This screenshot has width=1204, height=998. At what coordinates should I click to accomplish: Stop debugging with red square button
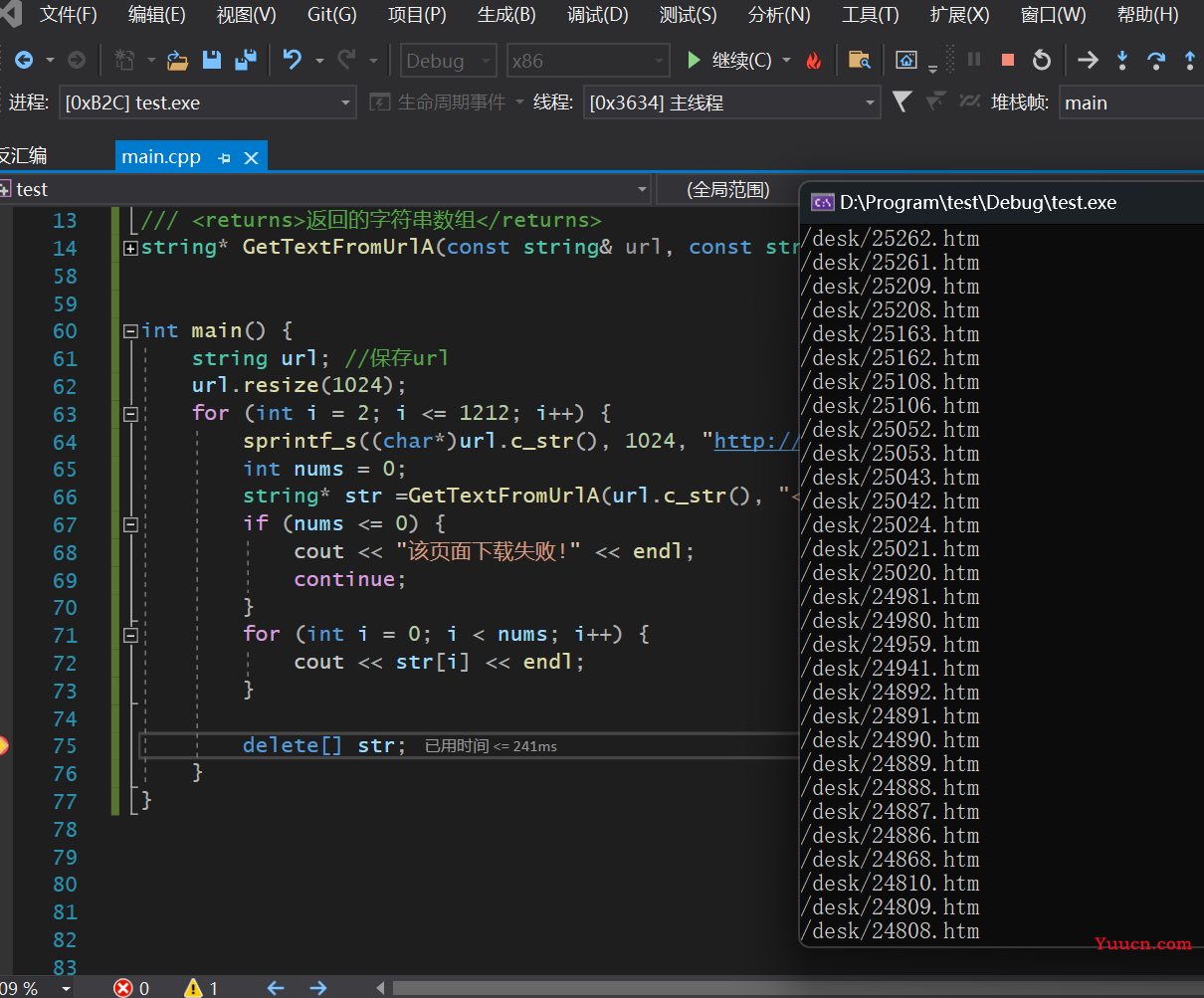(x=1008, y=61)
